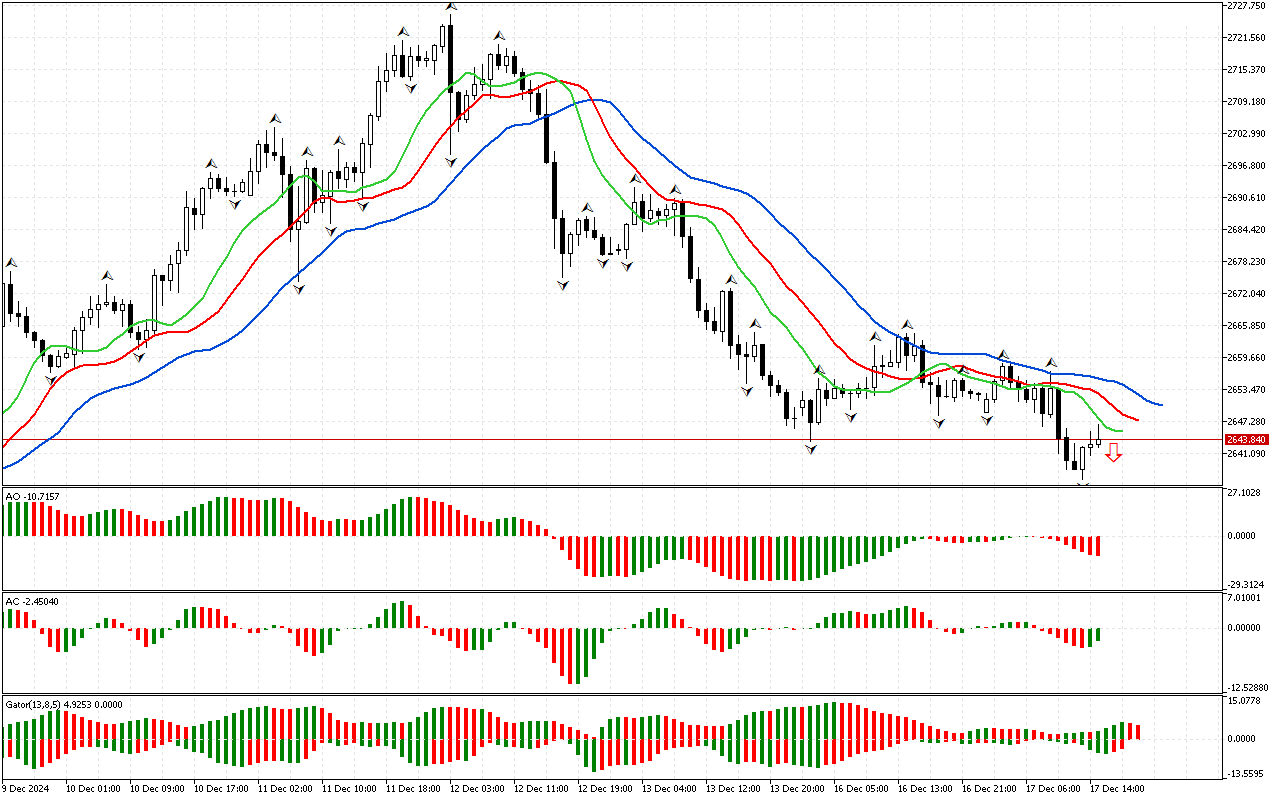Pick the 11 Dec 10:00 time label
Image resolution: width=1280 pixels, height=800 pixels.
(x=349, y=788)
